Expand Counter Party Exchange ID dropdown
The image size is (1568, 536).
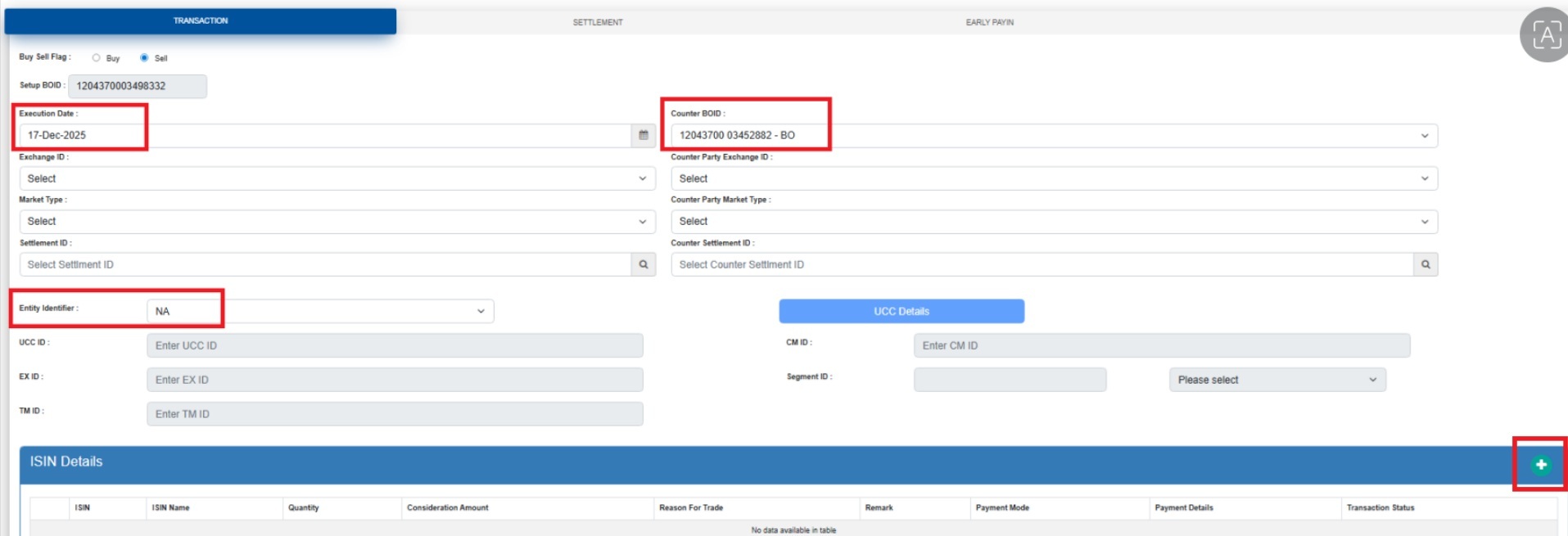tap(1053, 178)
